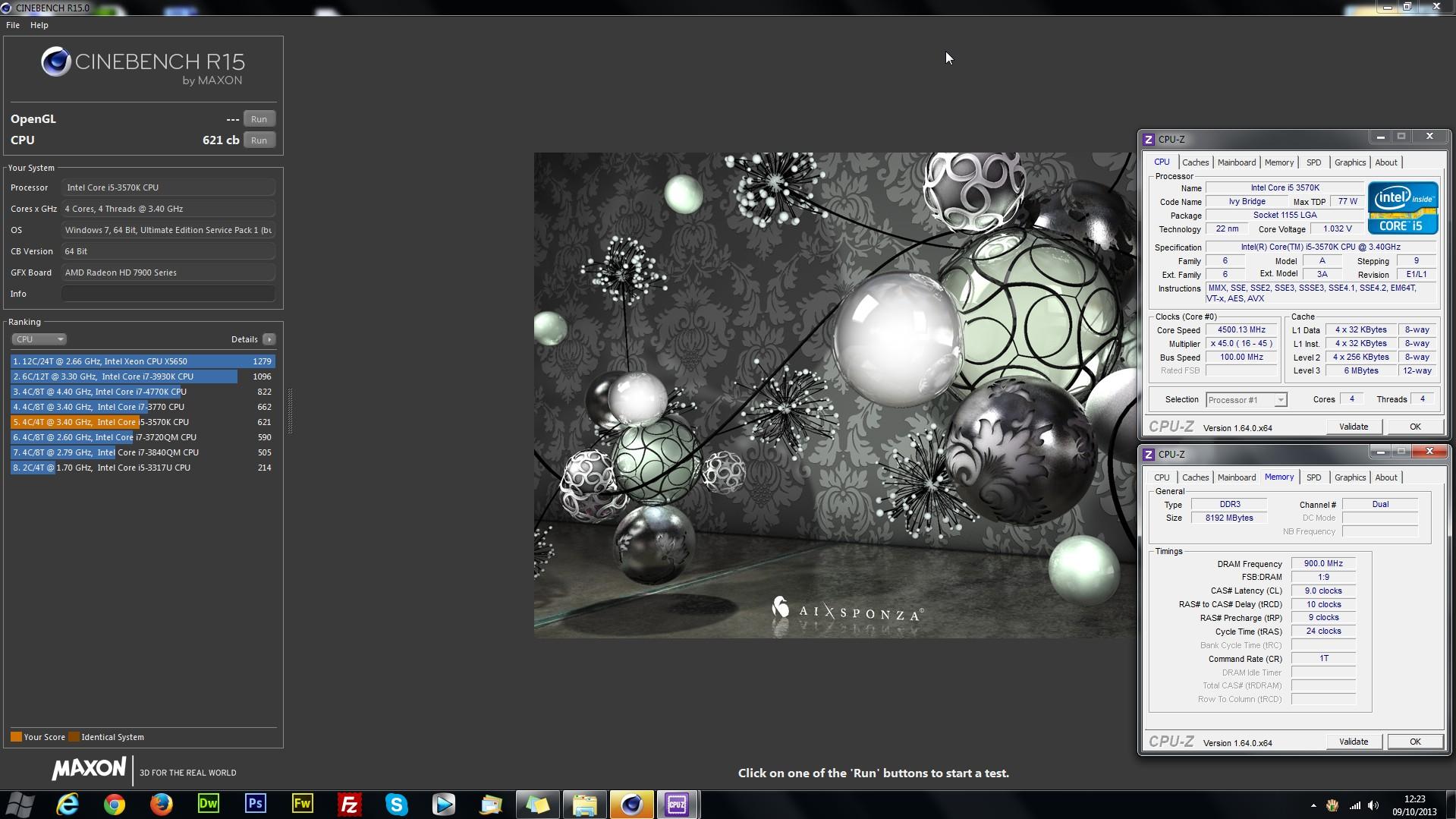Screen dimensions: 1456x819
Task: Open the media player taskbar icon
Action: 444,804
